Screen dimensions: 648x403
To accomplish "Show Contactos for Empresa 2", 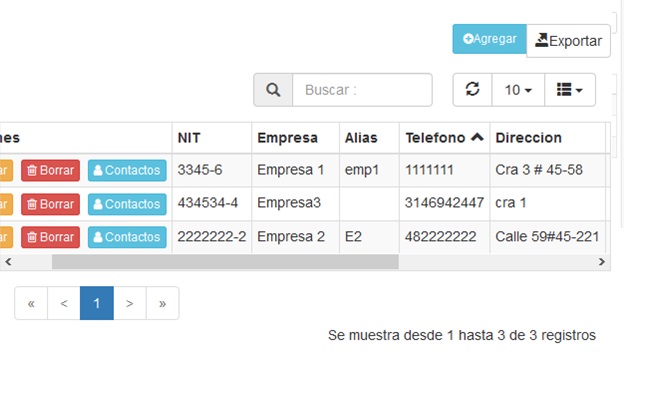I will [x=127, y=238].
